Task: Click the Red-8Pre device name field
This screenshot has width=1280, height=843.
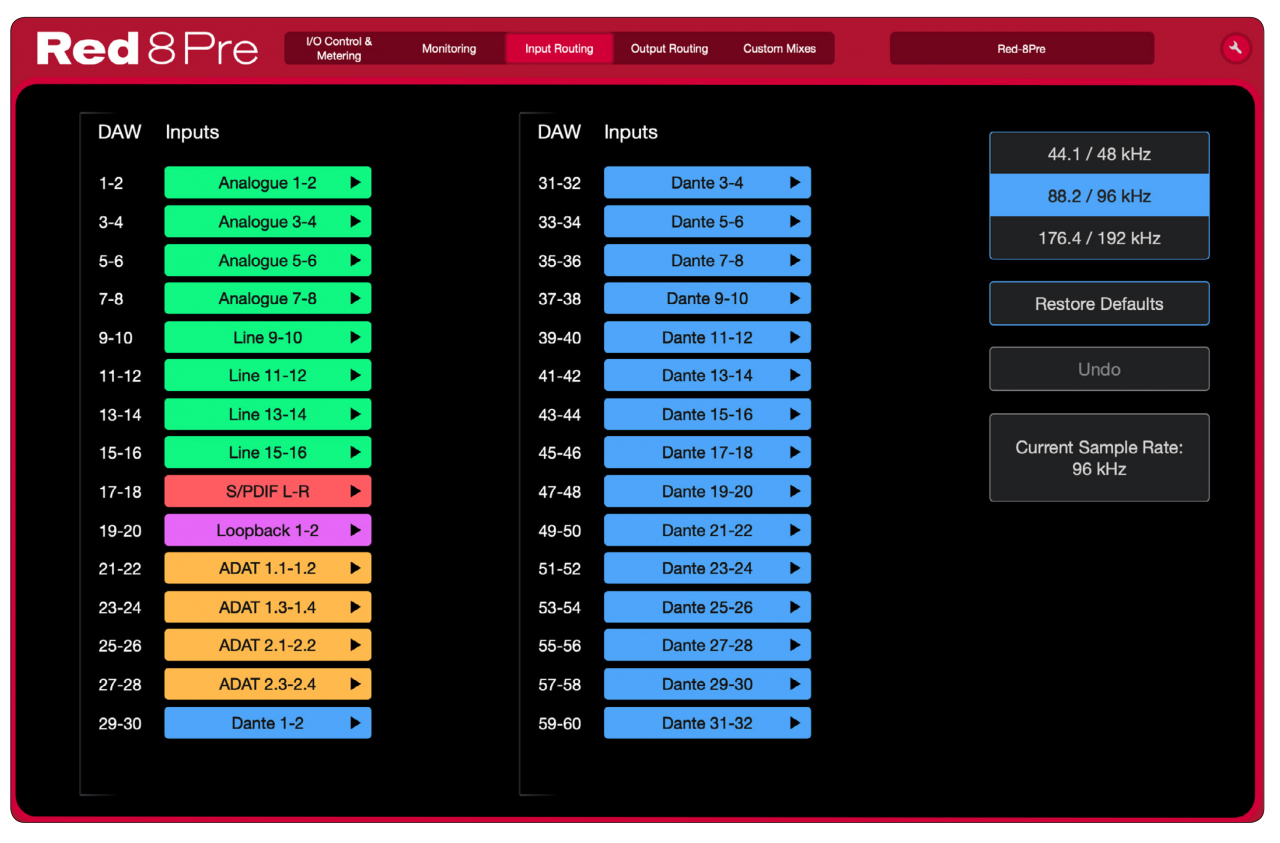Action: tap(1022, 48)
